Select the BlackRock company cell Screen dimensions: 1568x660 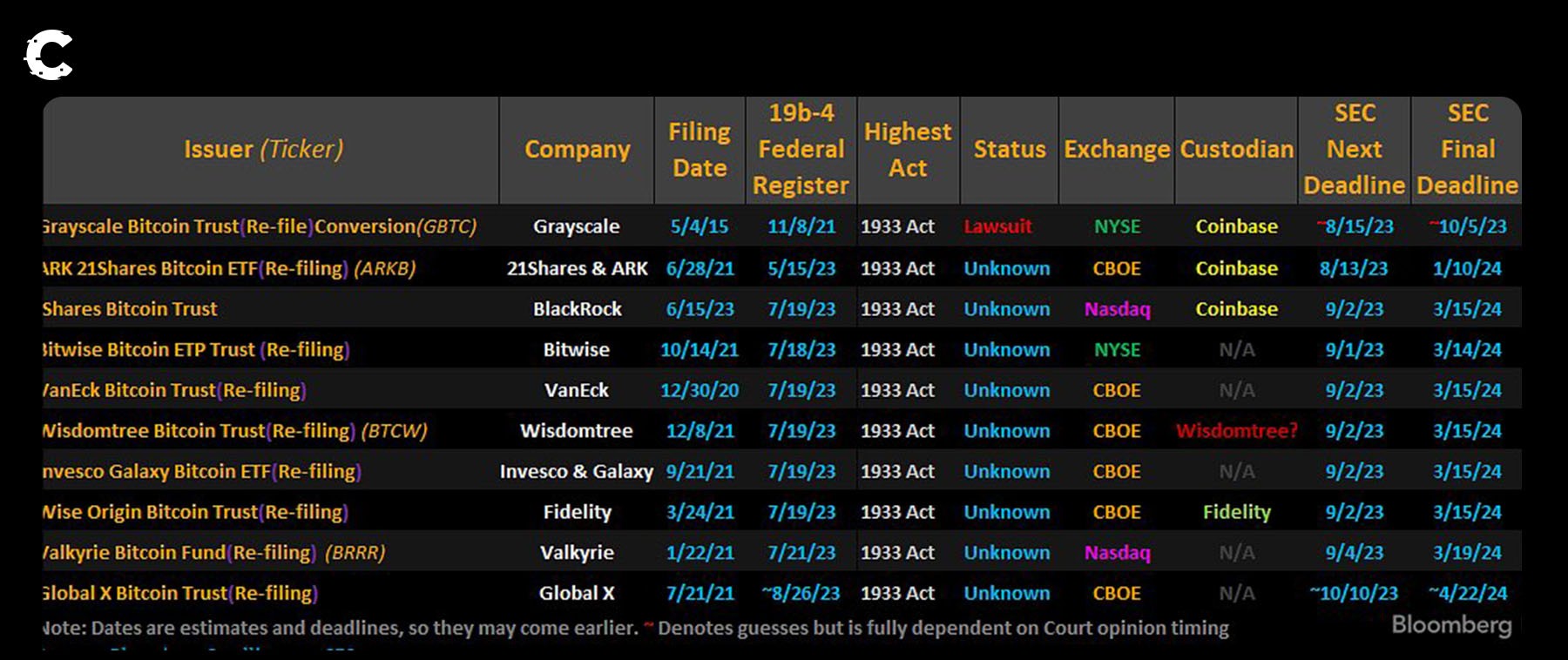(577, 309)
